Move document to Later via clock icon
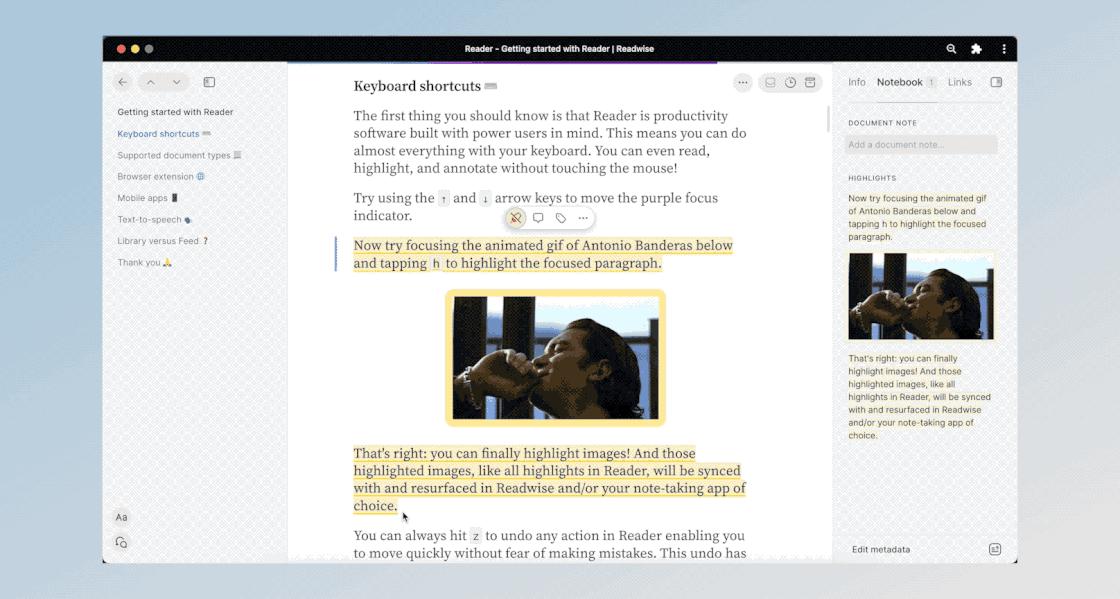The height and width of the screenshot is (599, 1120). [x=790, y=82]
